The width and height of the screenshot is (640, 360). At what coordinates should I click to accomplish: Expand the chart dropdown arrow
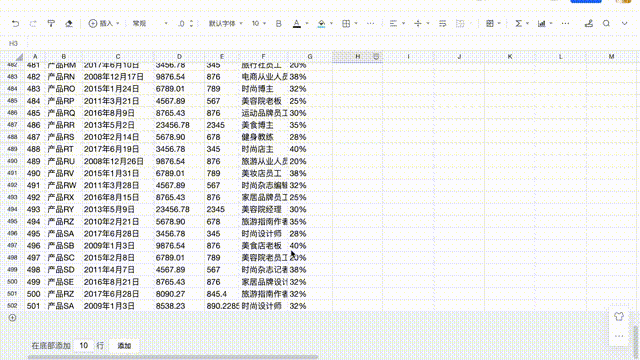(551, 24)
